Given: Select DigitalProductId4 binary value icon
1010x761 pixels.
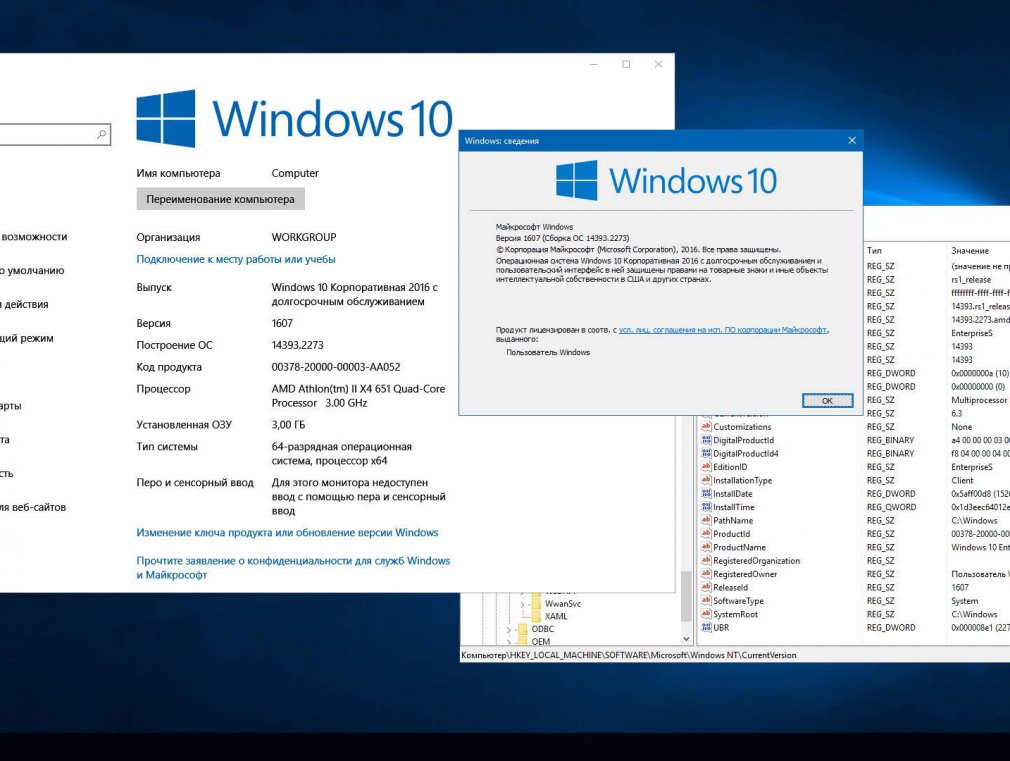Looking at the screenshot, I should [x=706, y=454].
